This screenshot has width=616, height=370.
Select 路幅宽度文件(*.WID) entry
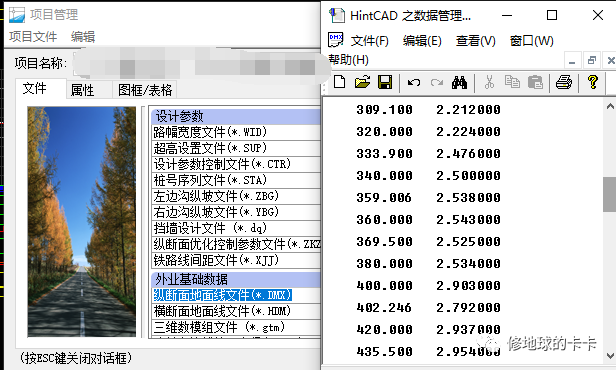tap(236, 132)
